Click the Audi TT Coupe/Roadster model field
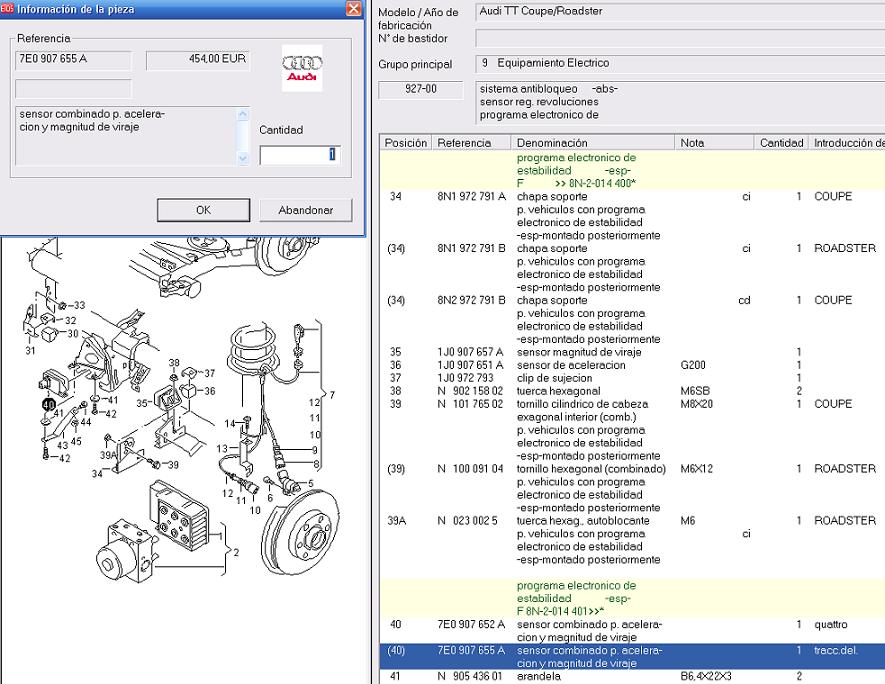The image size is (885, 684). coord(680,12)
